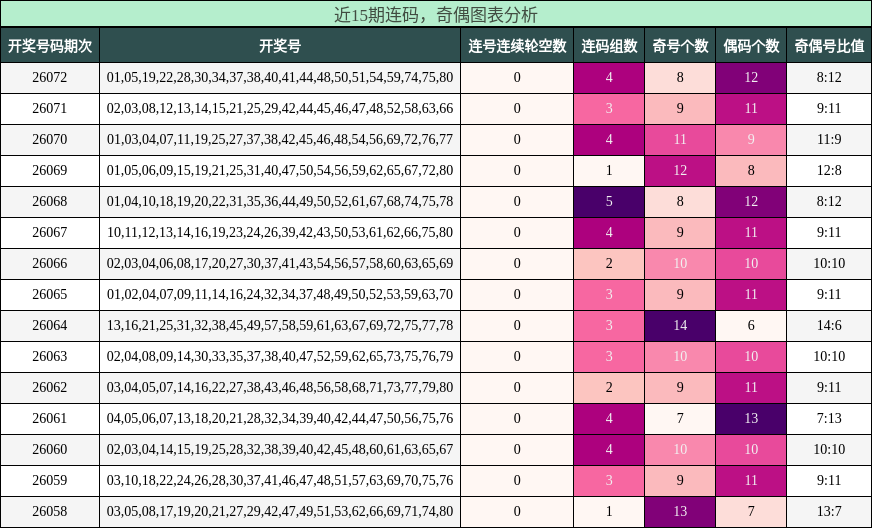Click 连码组数 value 4 in row 26067
Image resolution: width=872 pixels, height=528 pixels.
[609, 233]
